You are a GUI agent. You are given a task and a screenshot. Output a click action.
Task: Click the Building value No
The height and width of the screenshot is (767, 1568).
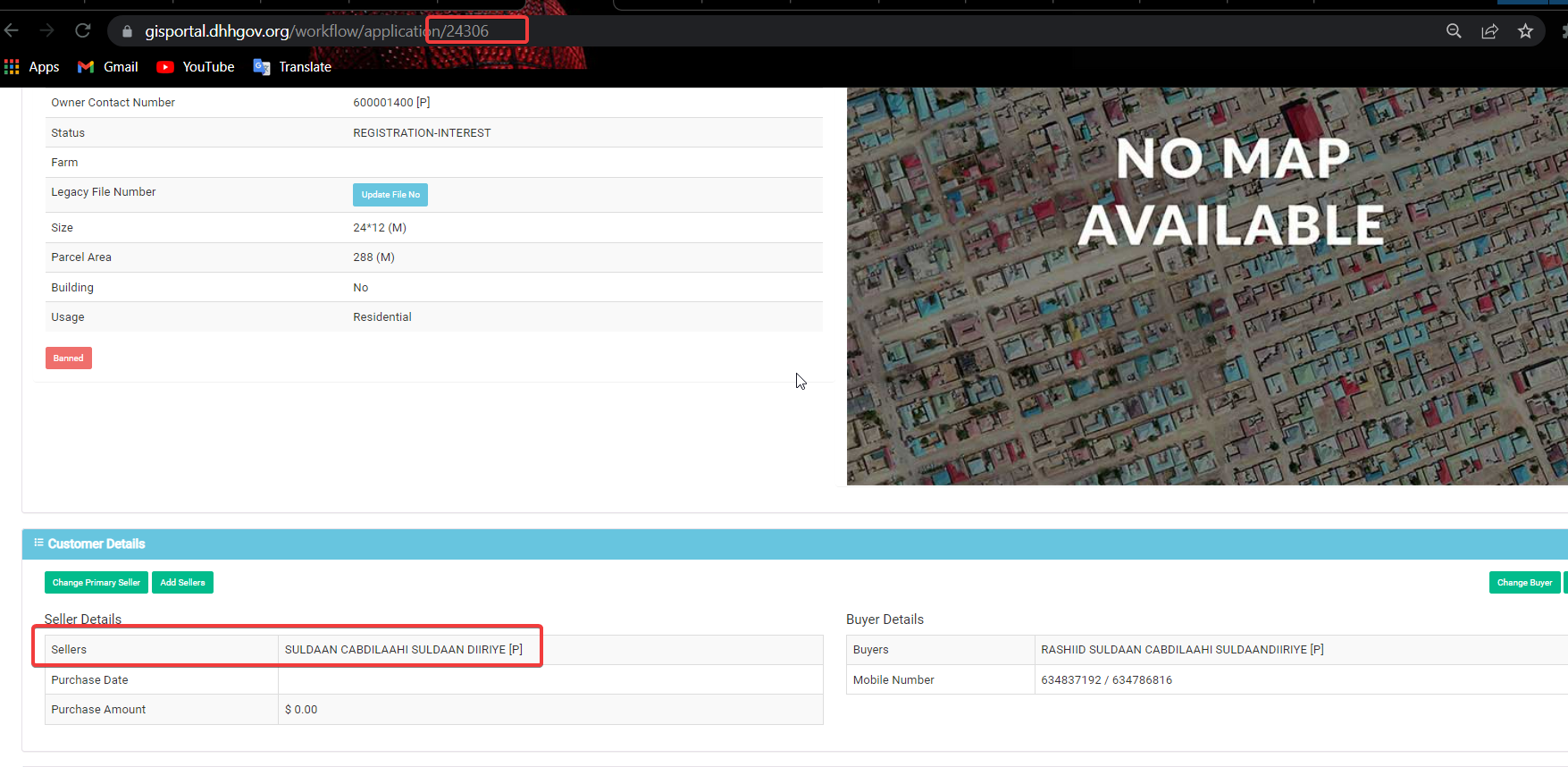[361, 288]
